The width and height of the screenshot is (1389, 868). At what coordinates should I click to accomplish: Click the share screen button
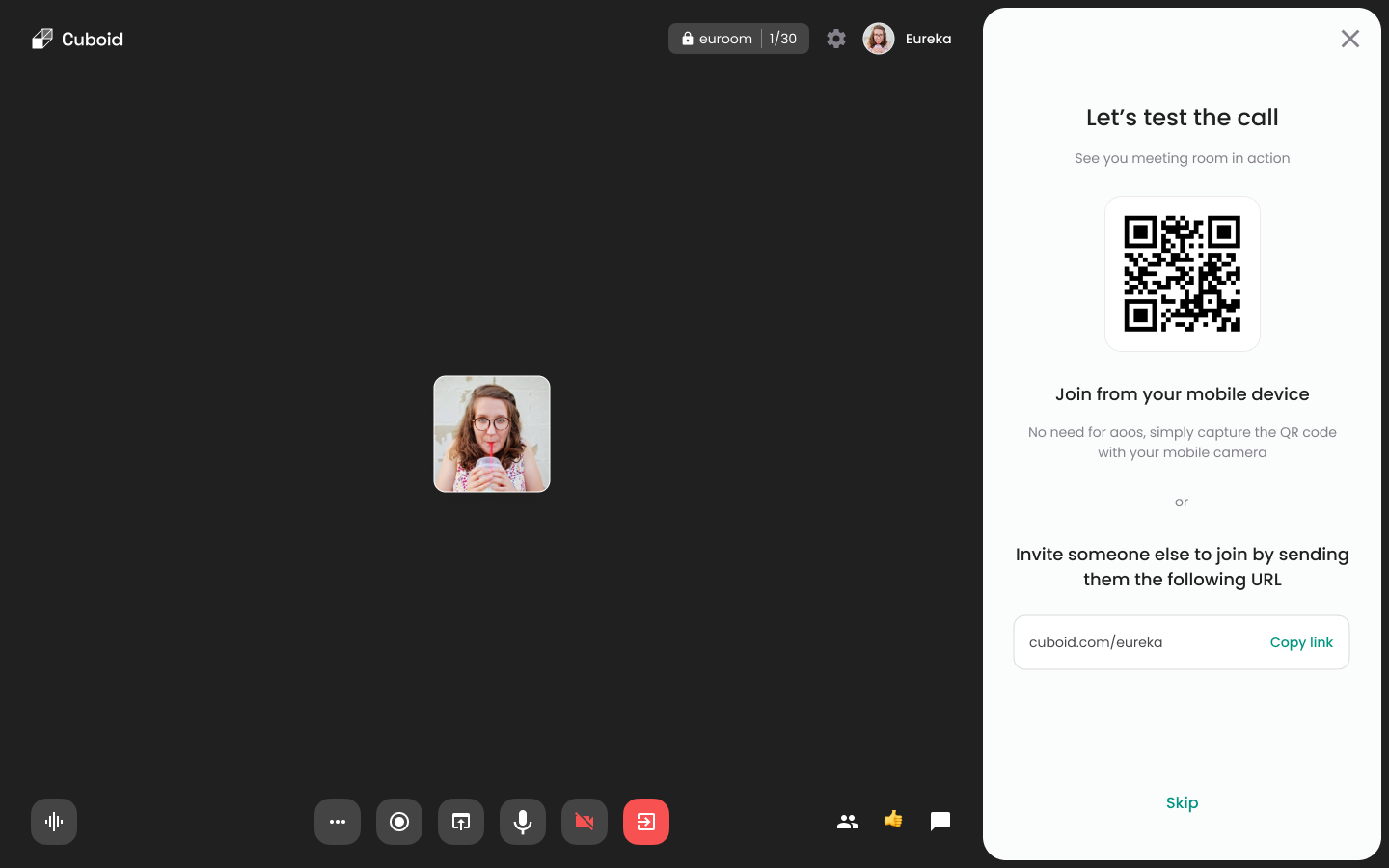pyautogui.click(x=461, y=822)
